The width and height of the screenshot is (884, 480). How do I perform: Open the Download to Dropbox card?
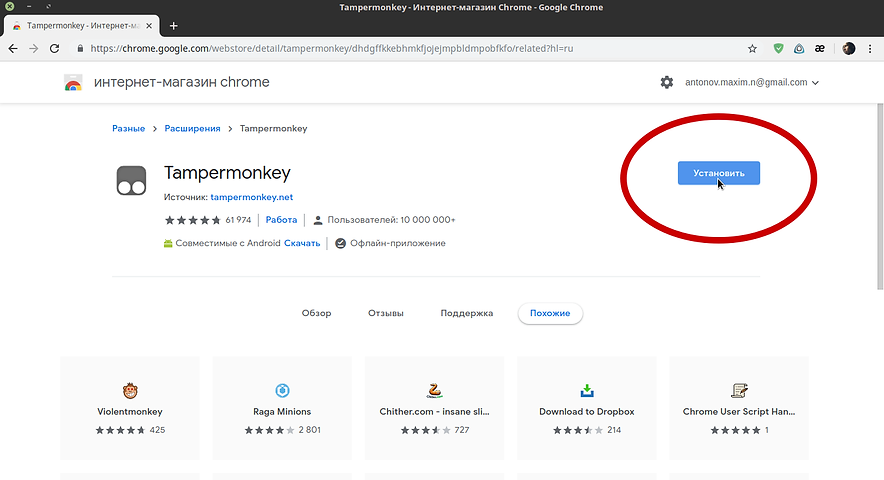point(586,408)
